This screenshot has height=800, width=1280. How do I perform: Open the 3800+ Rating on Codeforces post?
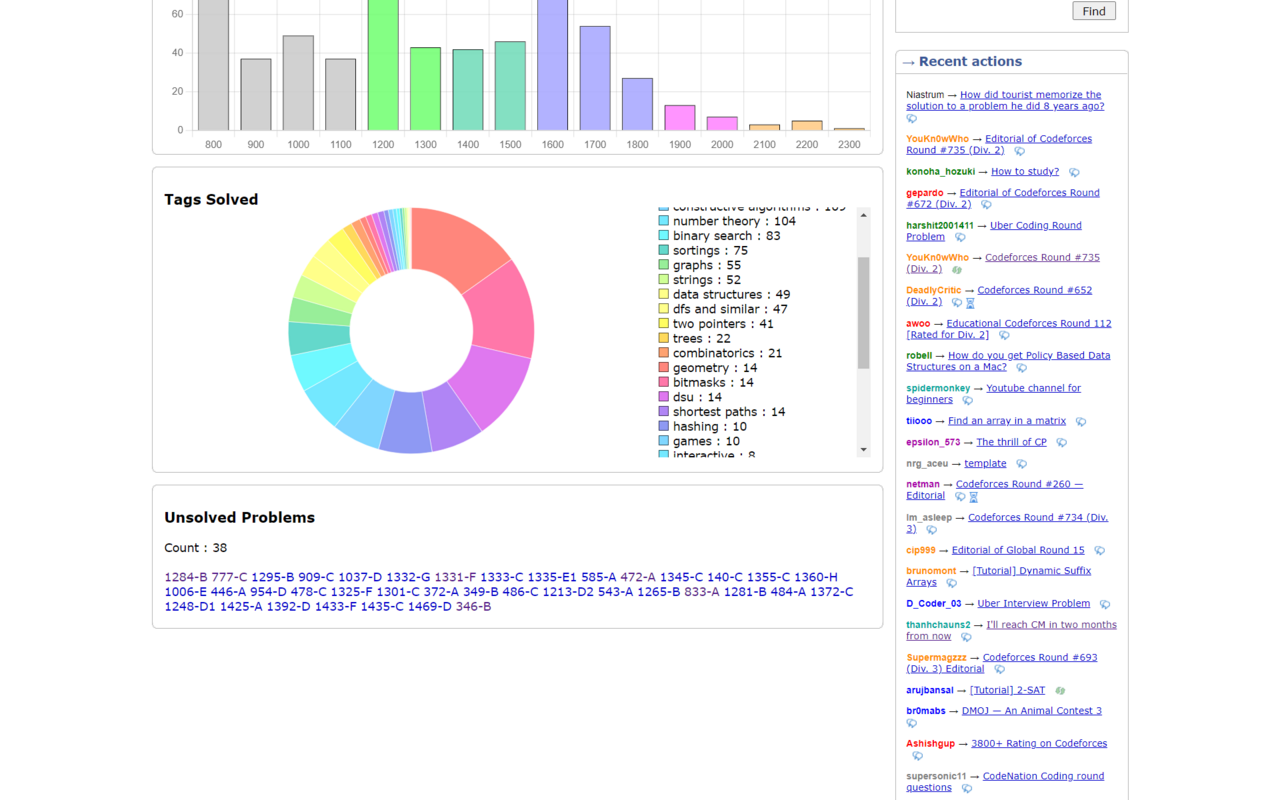coord(1039,744)
